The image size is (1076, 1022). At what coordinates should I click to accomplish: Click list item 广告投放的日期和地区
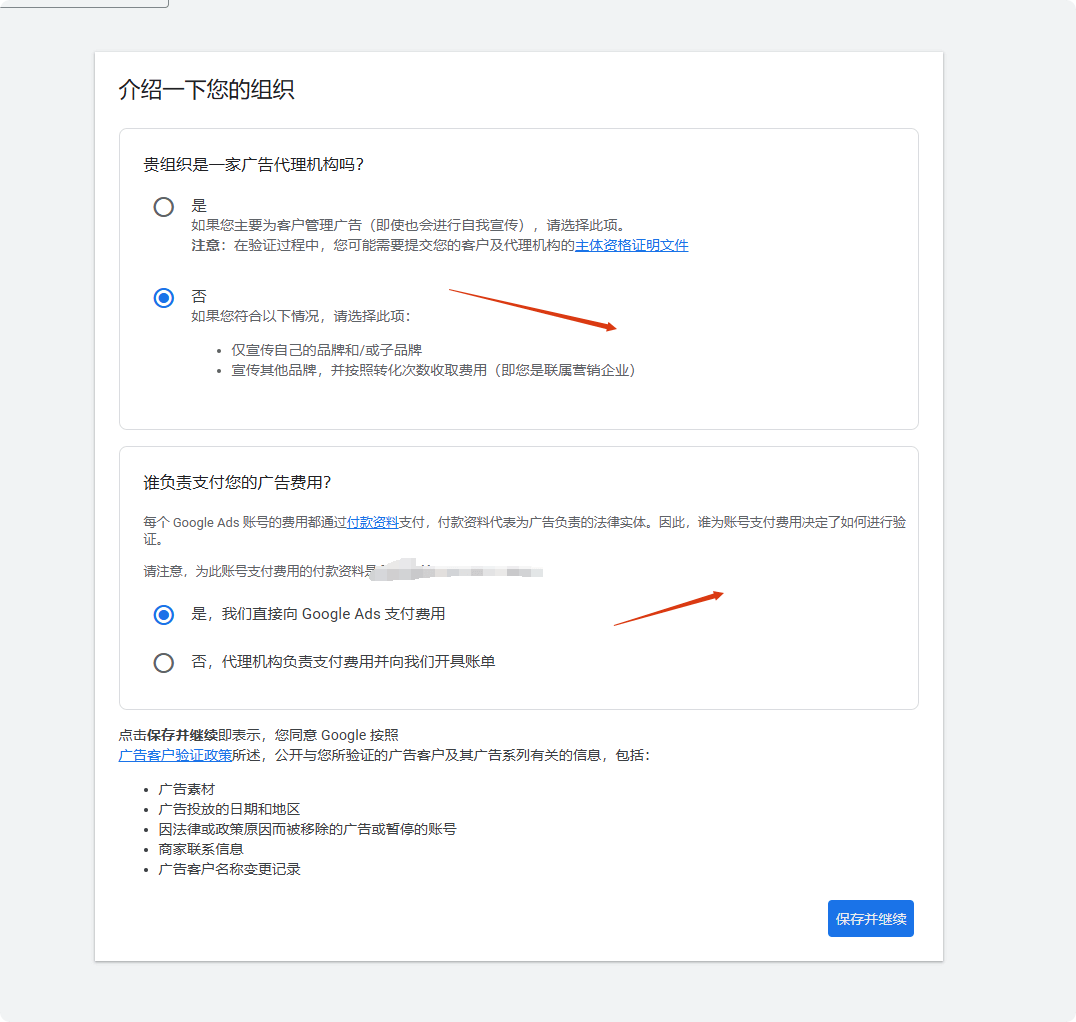[x=229, y=809]
